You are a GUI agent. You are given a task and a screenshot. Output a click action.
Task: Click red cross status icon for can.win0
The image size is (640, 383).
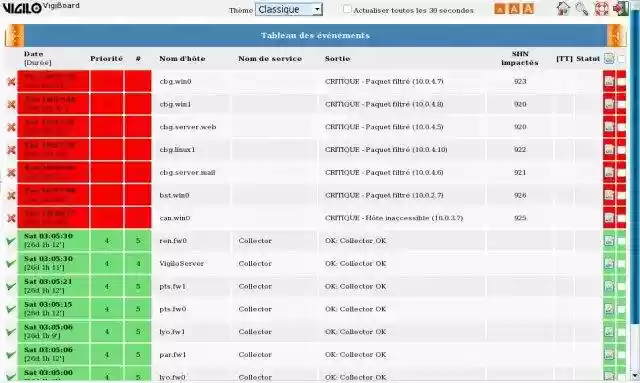(11, 218)
